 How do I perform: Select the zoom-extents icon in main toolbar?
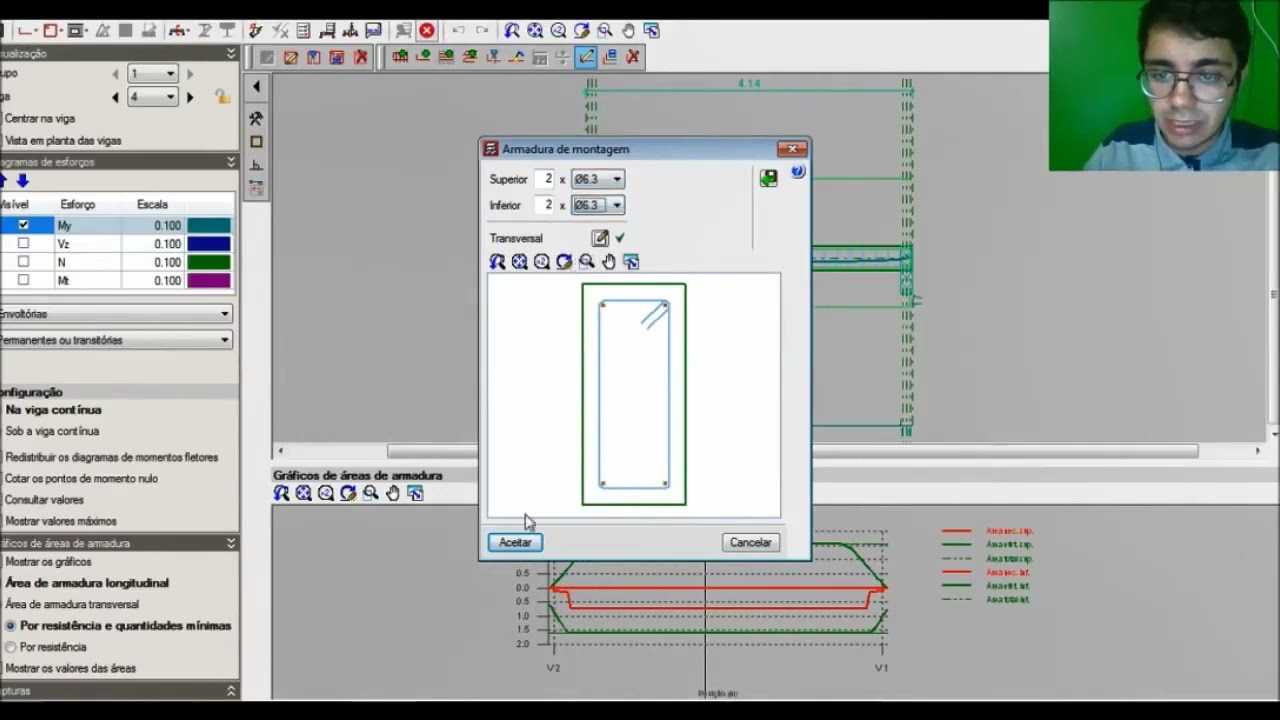pyautogui.click(x=535, y=31)
